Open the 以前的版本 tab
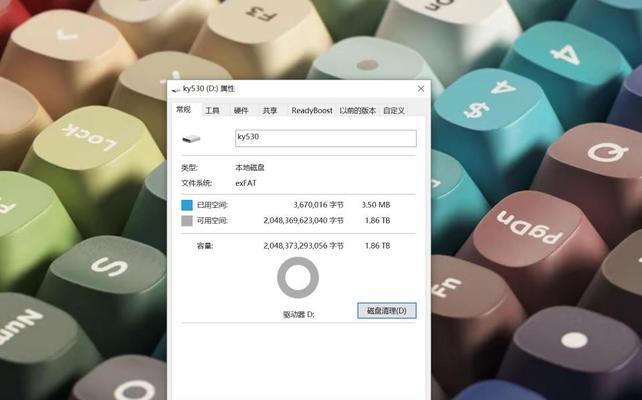642x400 pixels. pos(358,111)
